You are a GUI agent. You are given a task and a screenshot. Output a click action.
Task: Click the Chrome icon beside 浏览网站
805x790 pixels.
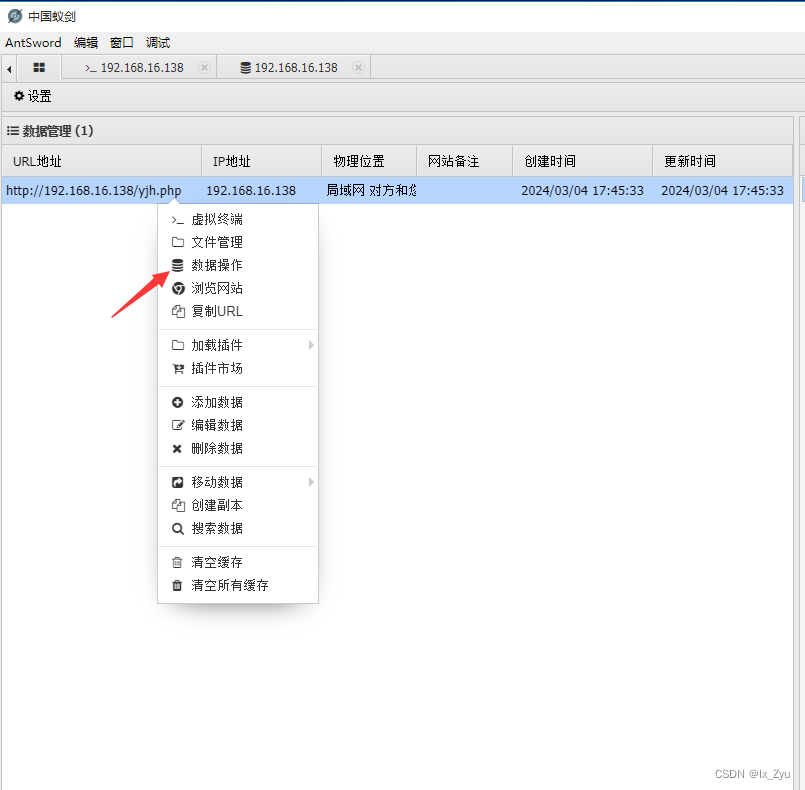coord(178,288)
